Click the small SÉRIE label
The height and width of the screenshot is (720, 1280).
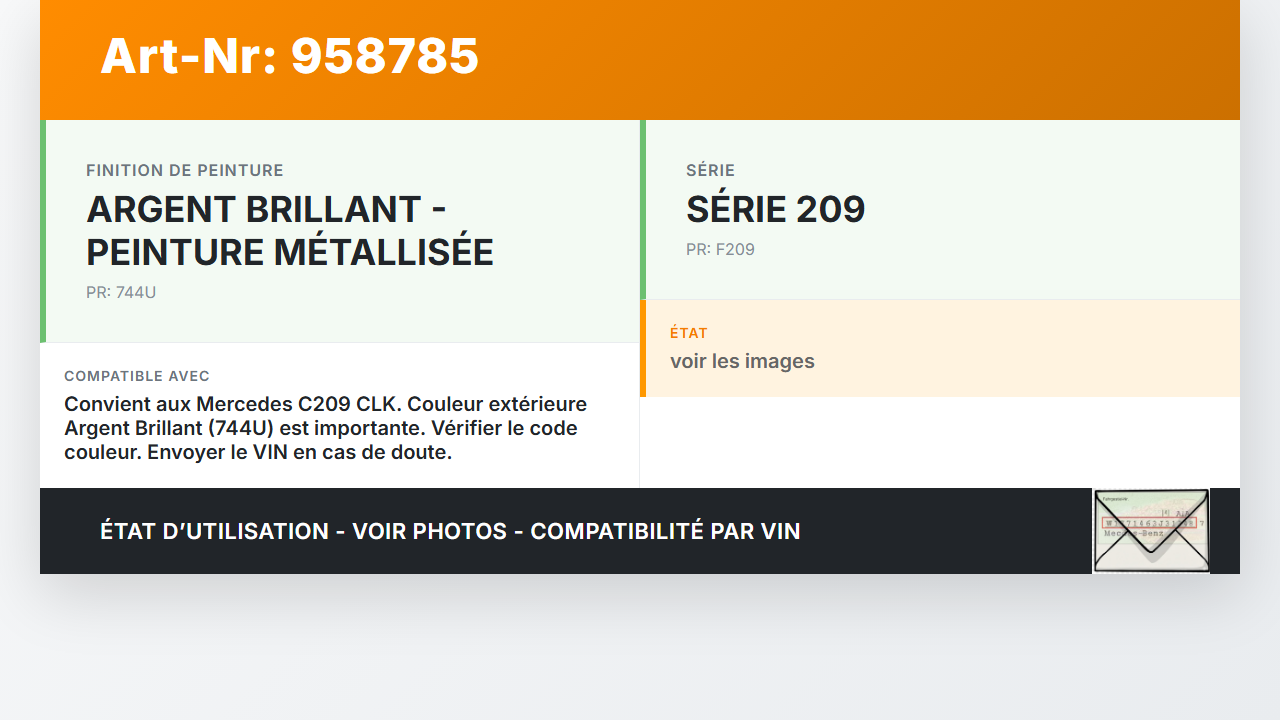[710, 171]
